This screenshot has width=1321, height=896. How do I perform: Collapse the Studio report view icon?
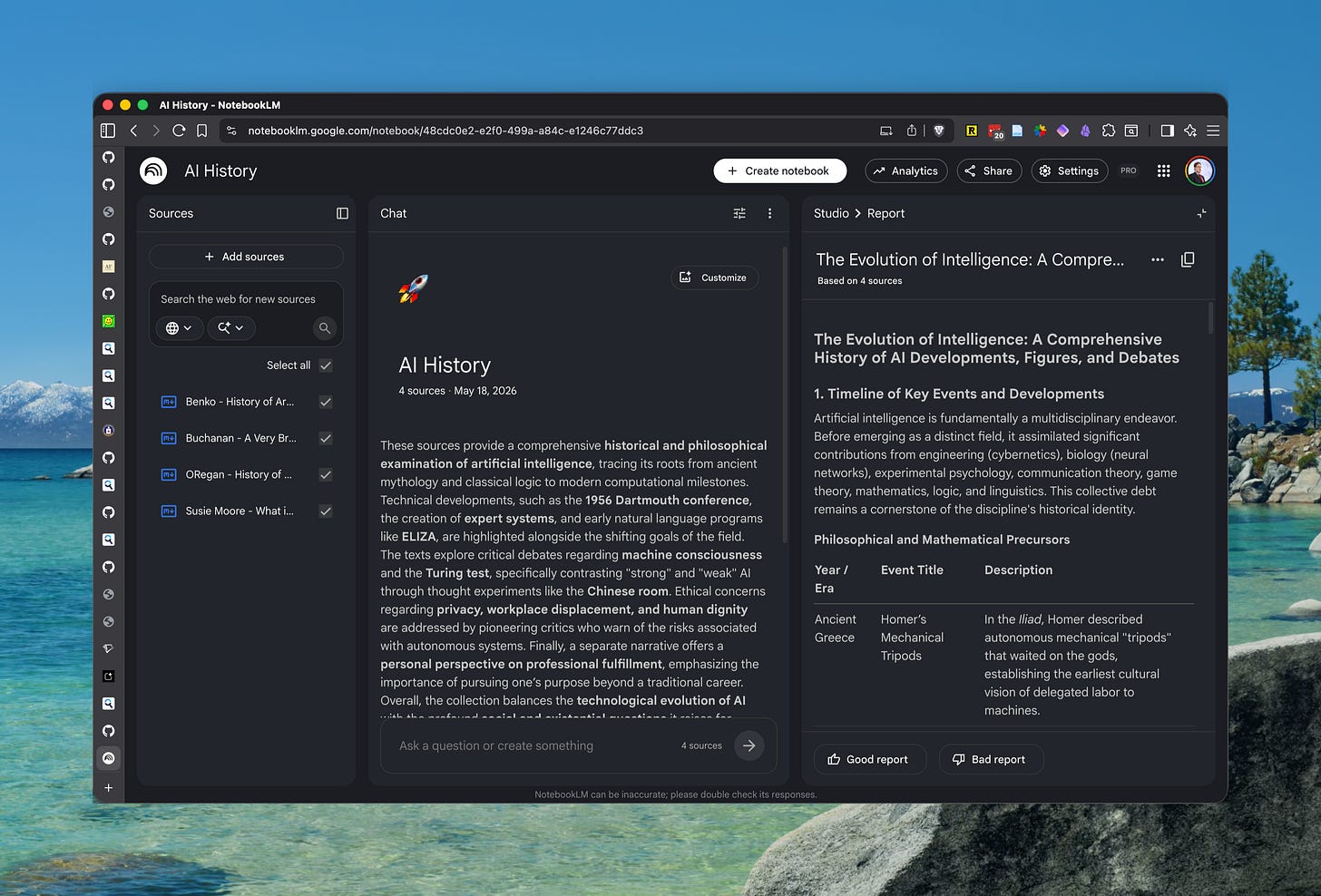click(x=1201, y=213)
